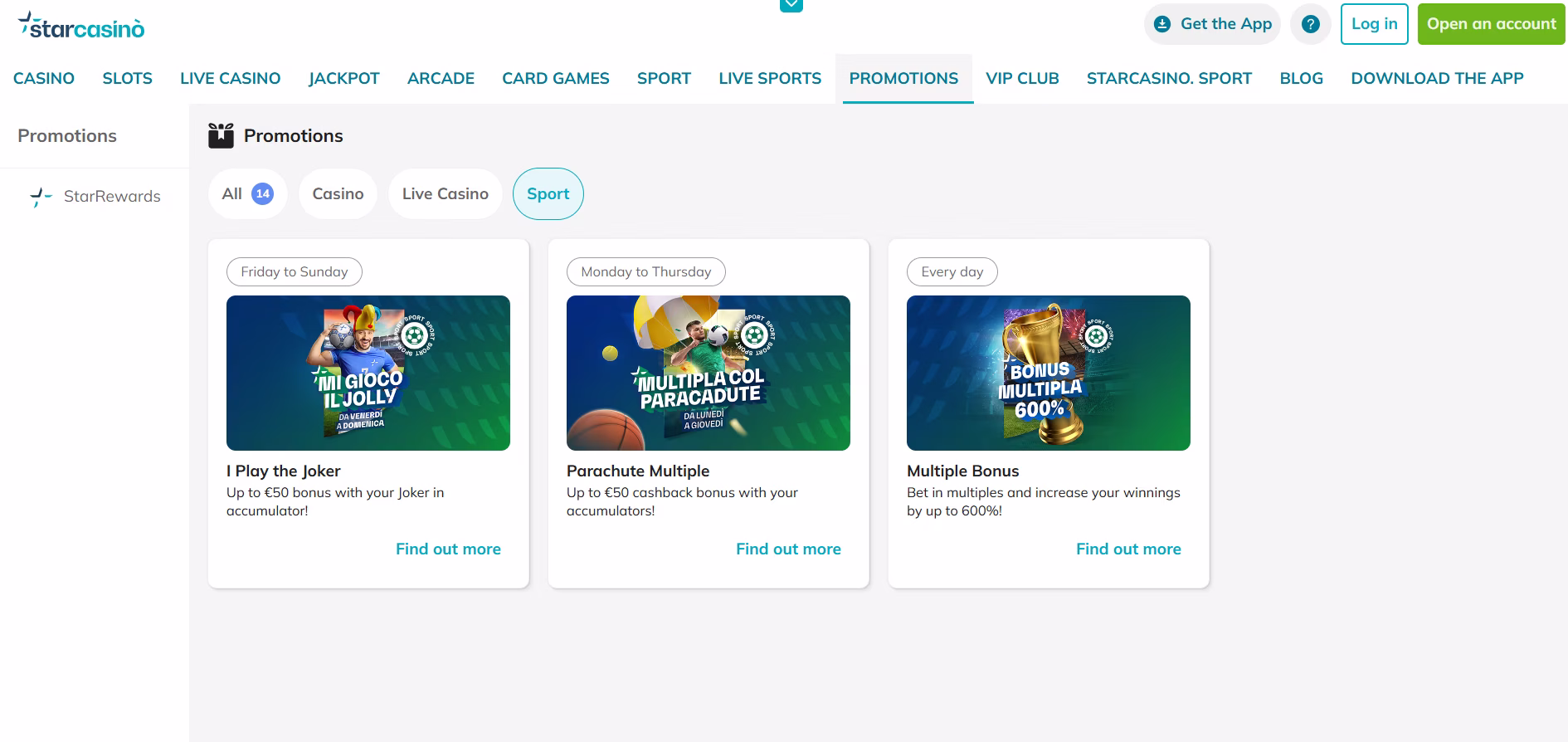Click the I Play the Joker title
This screenshot has width=1568, height=742.
pos(284,471)
